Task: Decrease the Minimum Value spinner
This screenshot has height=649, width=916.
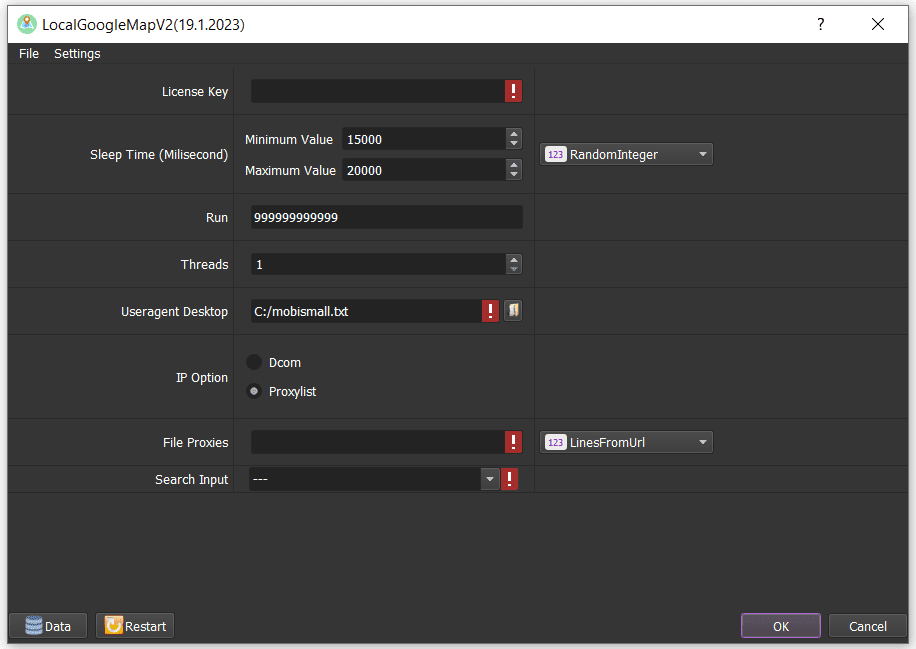Action: (x=513, y=144)
